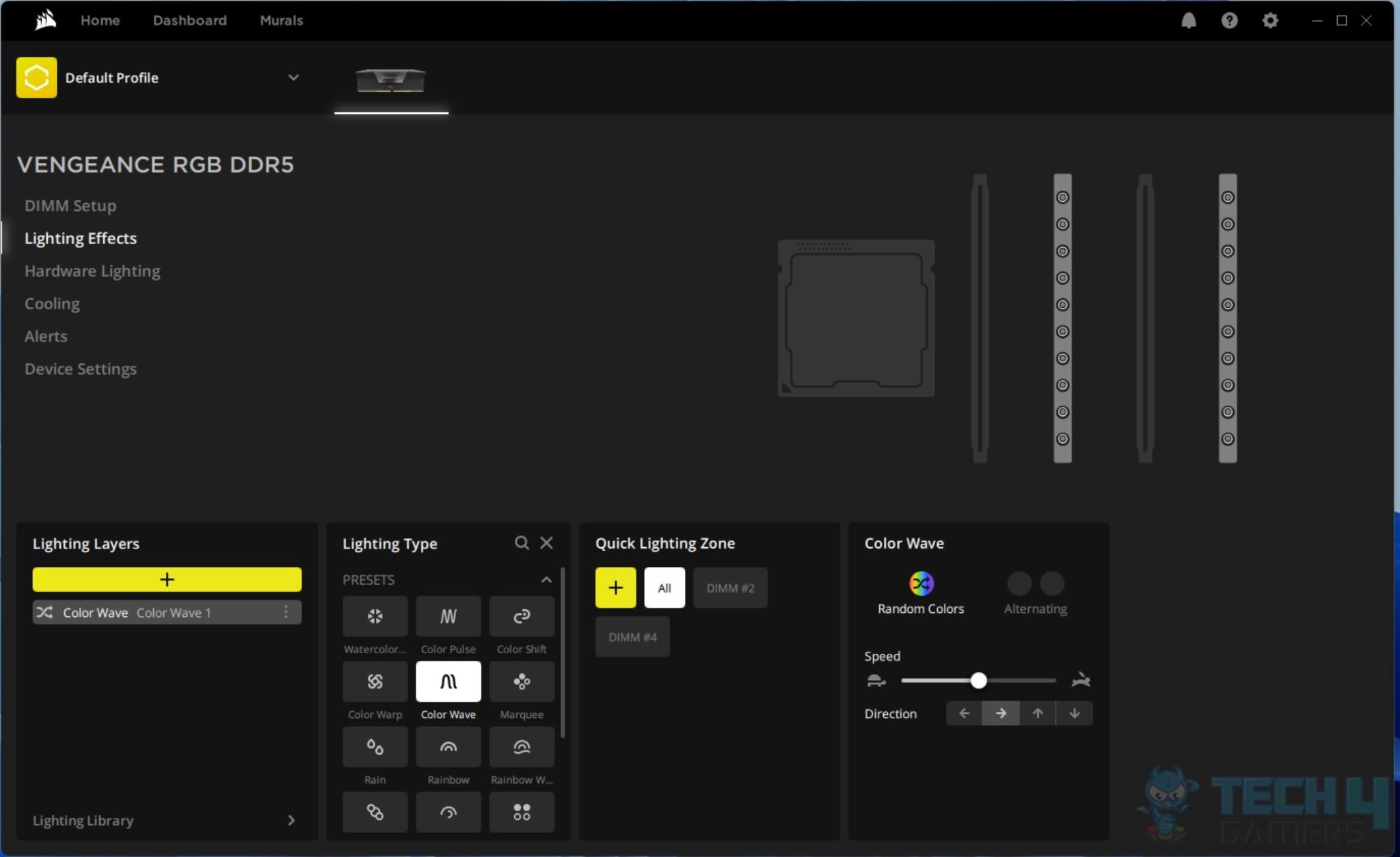
Task: Choose Random Colors mode
Action: pyautogui.click(x=921, y=594)
